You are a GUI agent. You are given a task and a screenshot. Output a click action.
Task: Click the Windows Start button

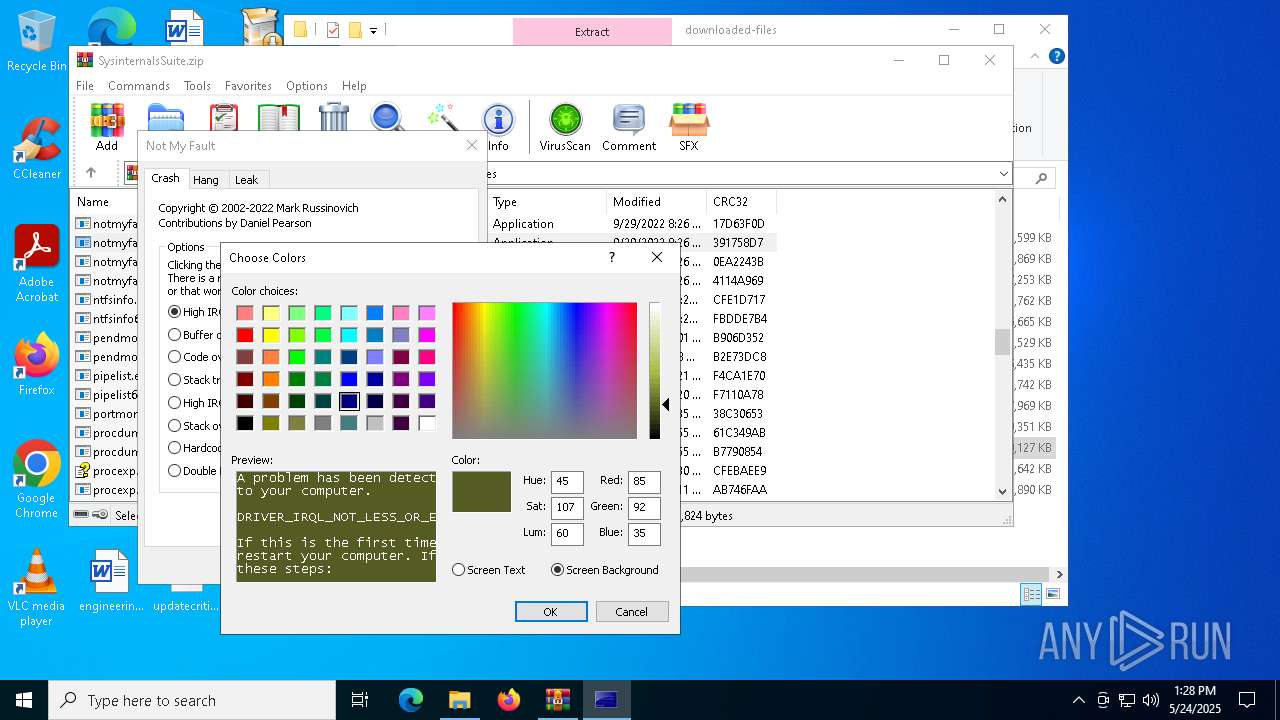pos(24,700)
